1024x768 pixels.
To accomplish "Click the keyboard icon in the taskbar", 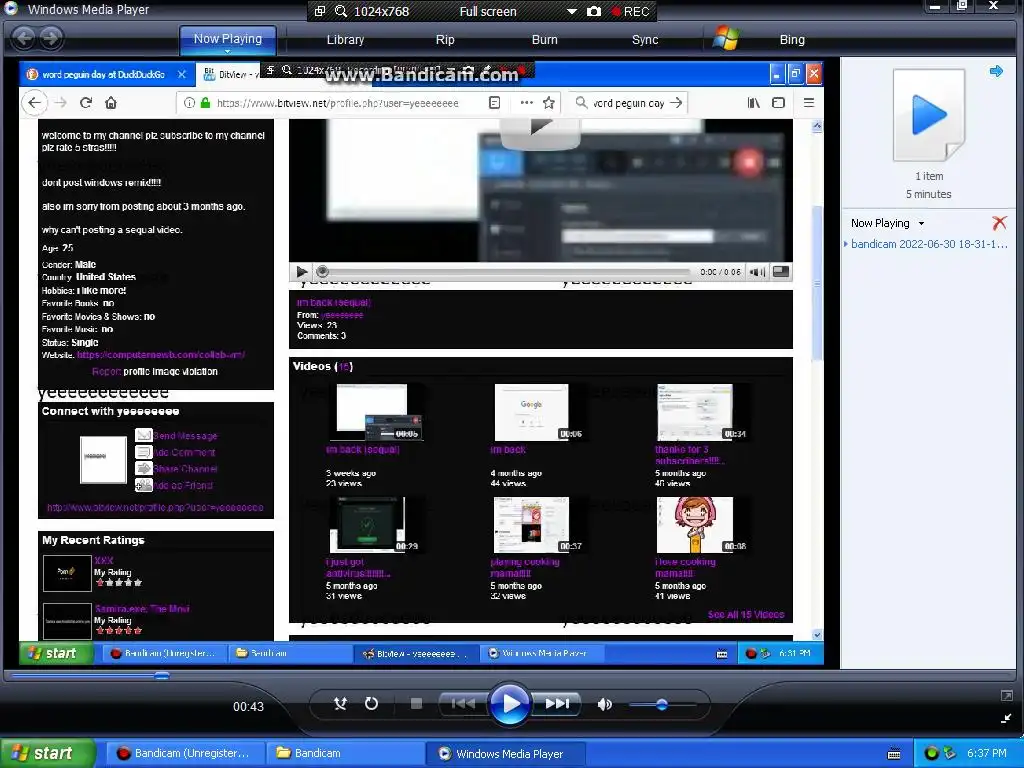I will (894, 754).
